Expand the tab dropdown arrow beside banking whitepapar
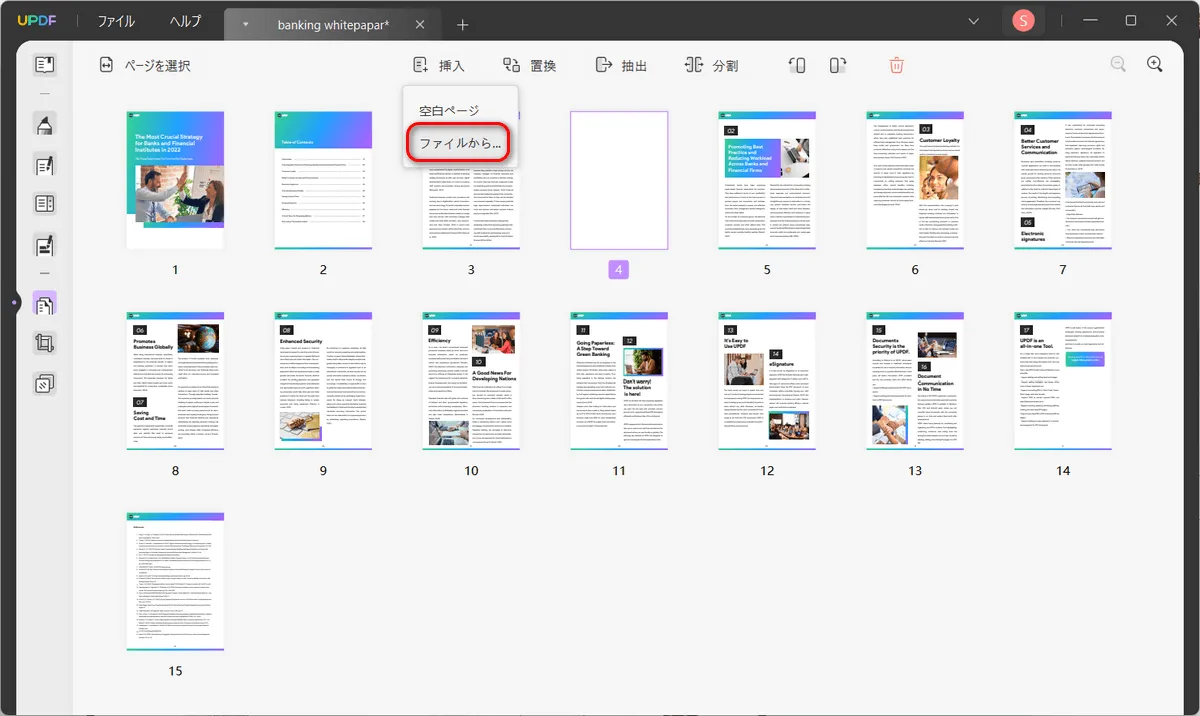Screen dimensions: 1200x716 coord(246,24)
